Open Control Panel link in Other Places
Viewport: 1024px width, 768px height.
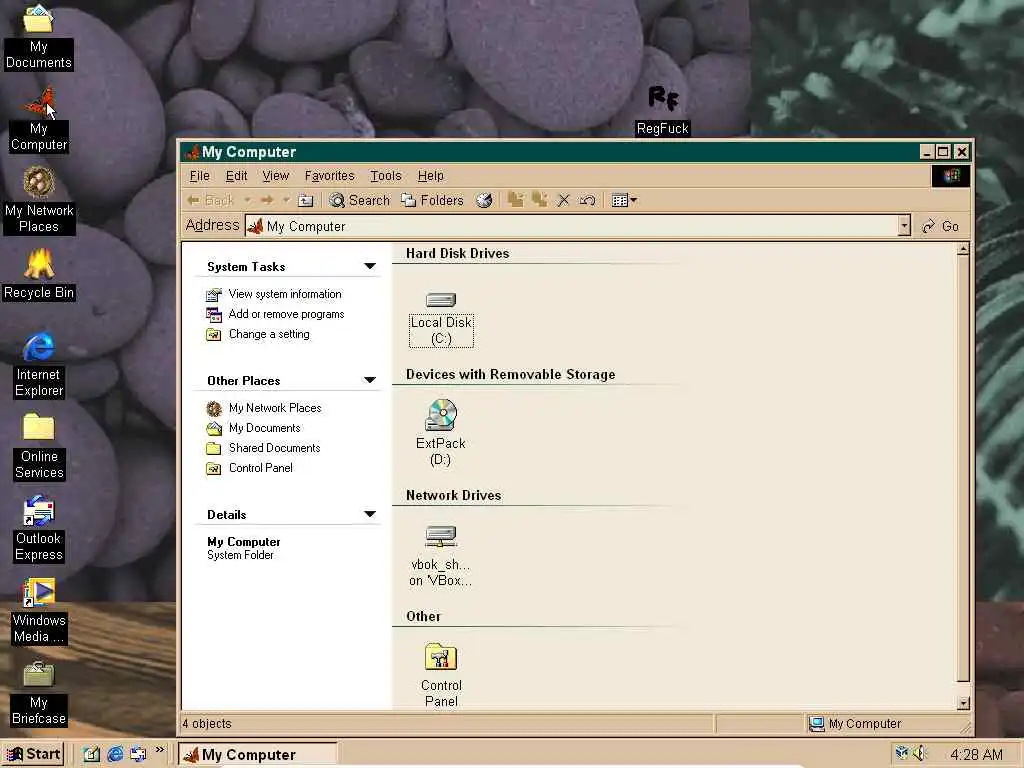261,468
